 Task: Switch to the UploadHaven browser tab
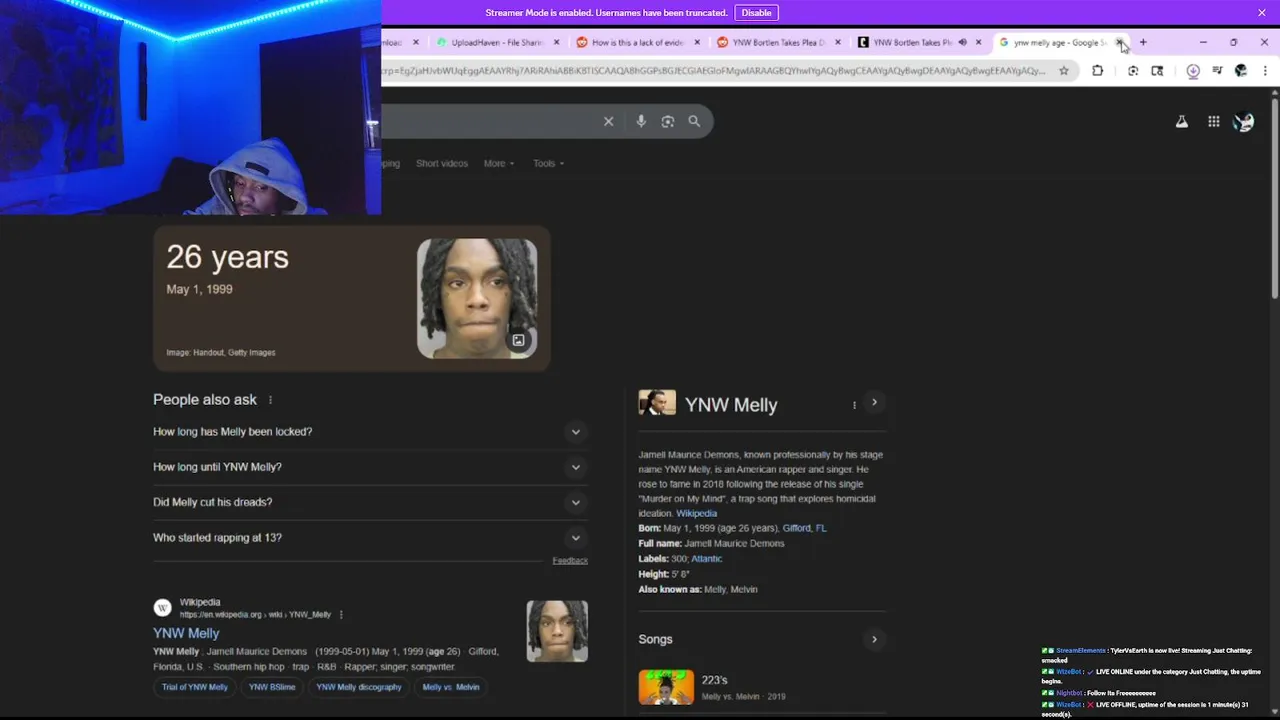click(497, 43)
